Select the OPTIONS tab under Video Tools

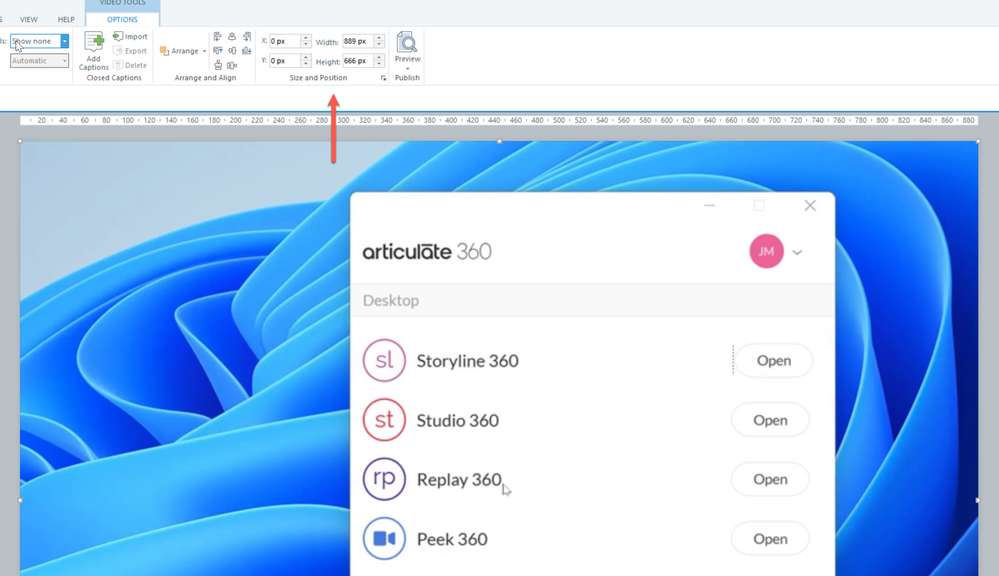pyautogui.click(x=122, y=20)
